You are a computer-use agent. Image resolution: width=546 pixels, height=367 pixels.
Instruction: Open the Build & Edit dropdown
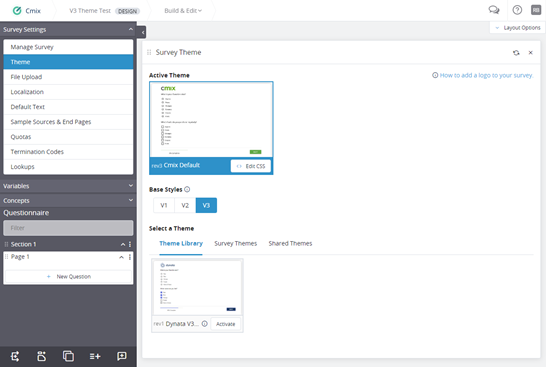tap(183, 11)
